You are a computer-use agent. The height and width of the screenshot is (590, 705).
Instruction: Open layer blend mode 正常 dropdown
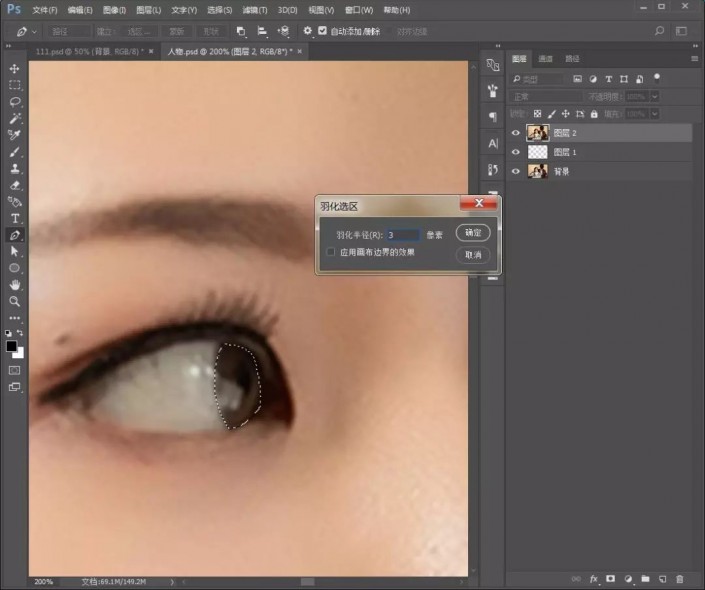coord(546,97)
